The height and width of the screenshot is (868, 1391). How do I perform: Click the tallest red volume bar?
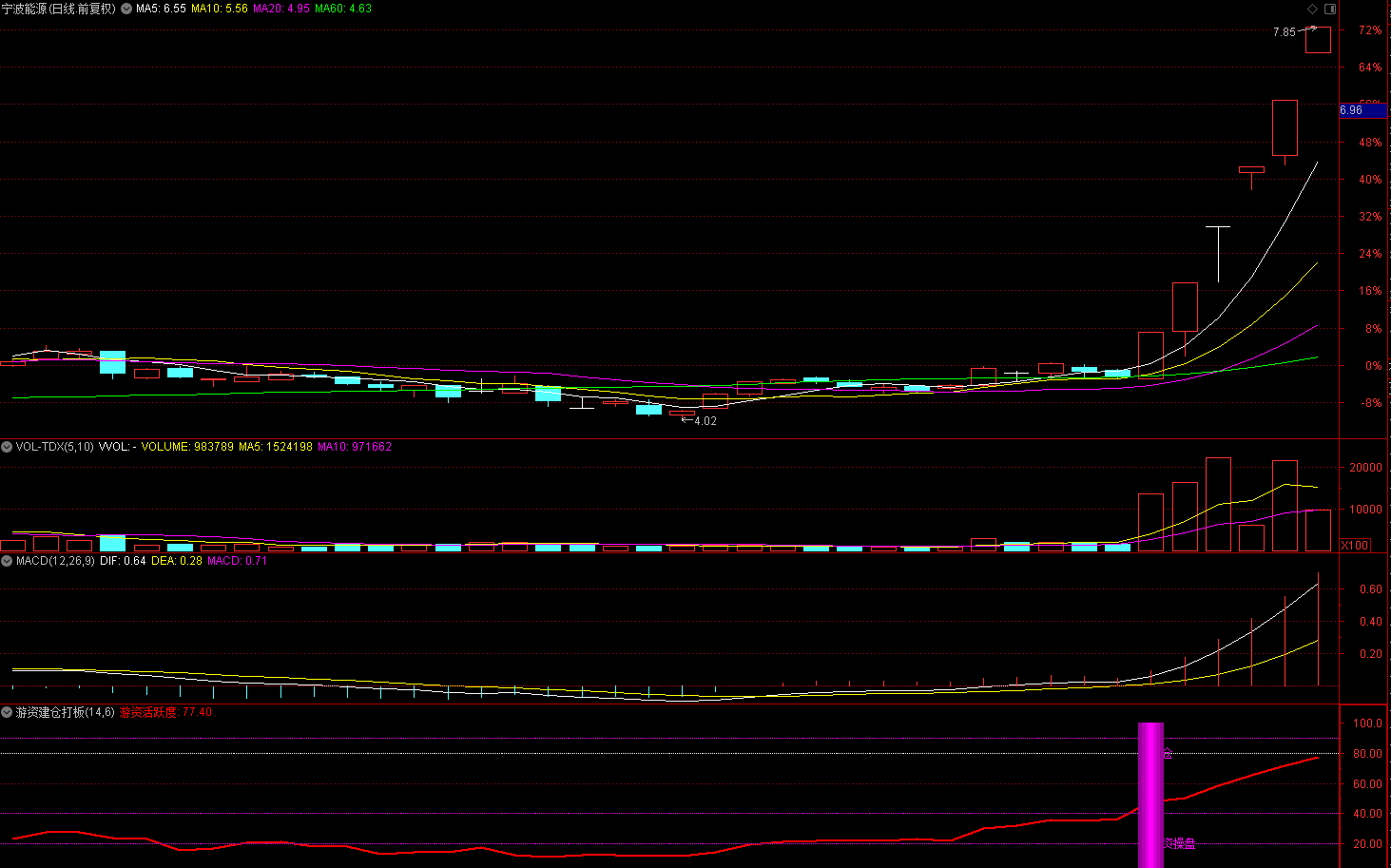[1218, 504]
